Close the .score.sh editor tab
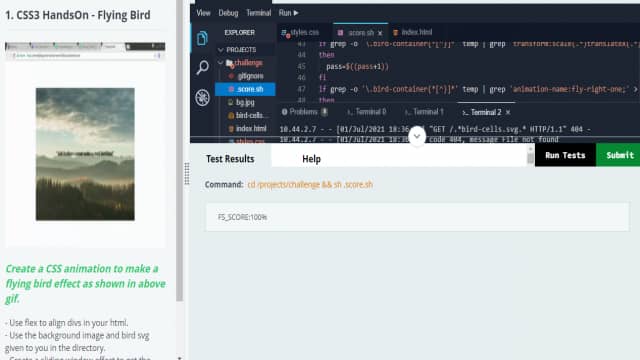 tap(380, 33)
